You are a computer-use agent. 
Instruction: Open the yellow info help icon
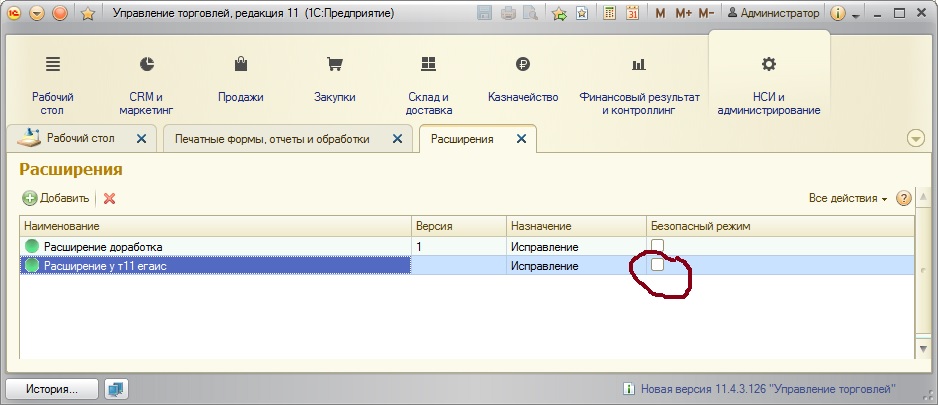(838, 14)
